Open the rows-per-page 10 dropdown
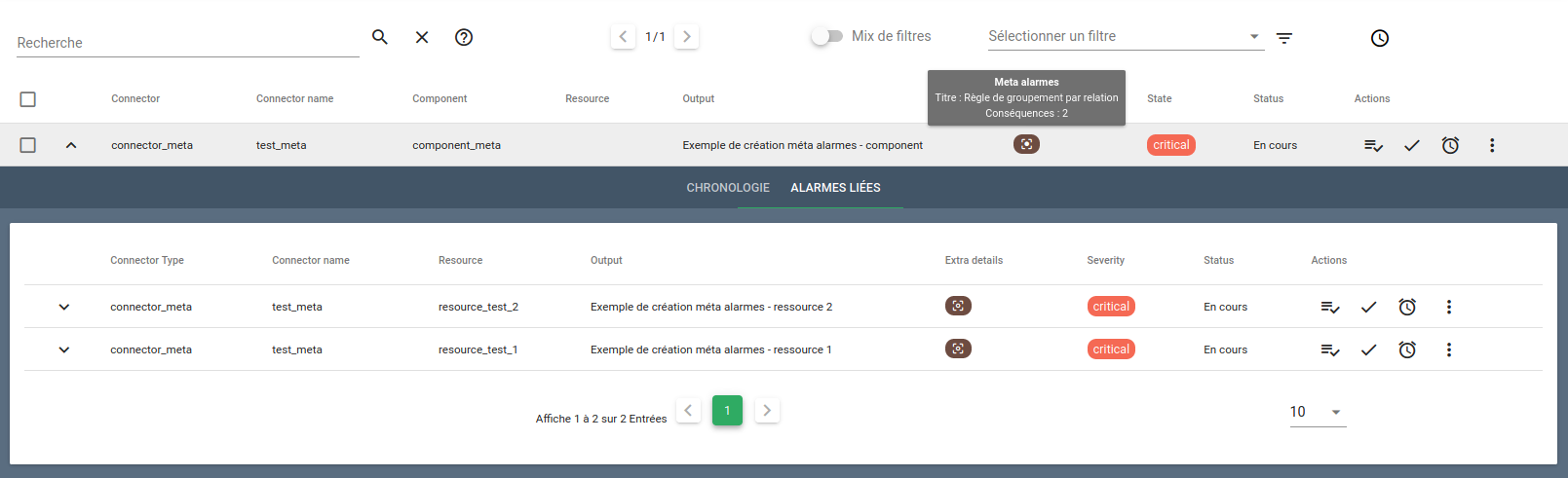This screenshot has width=1568, height=478. (1318, 412)
